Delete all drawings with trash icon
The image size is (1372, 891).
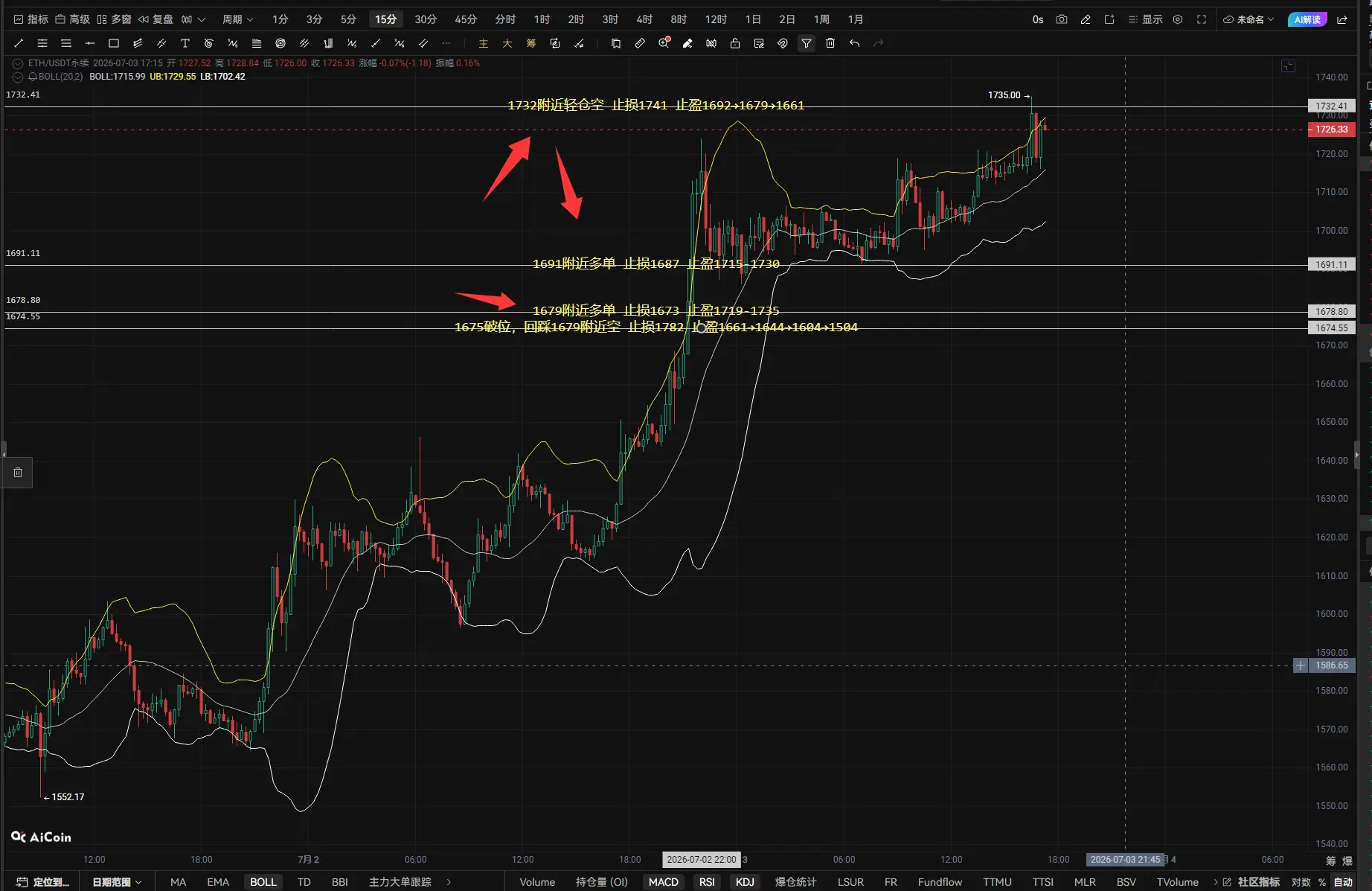(x=830, y=43)
